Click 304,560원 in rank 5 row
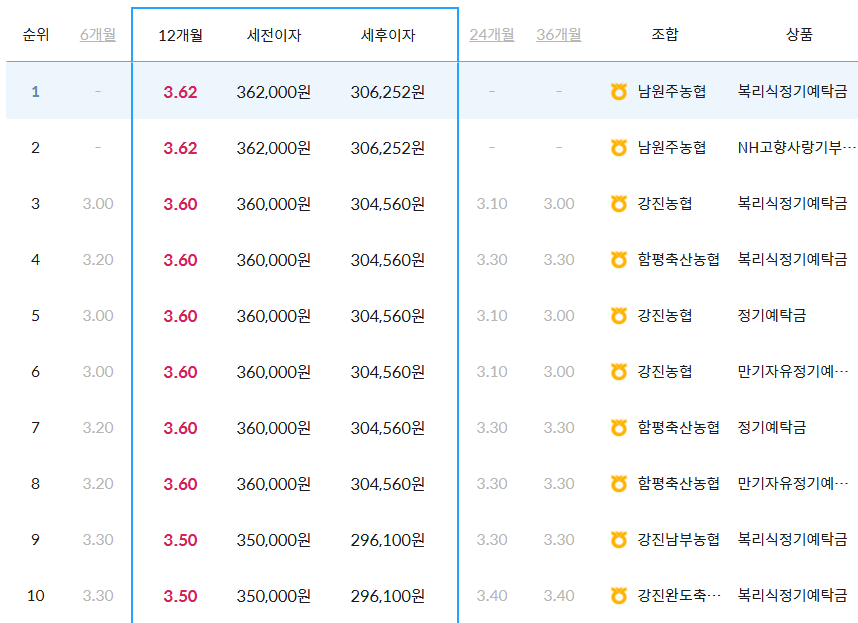The height and width of the screenshot is (623, 858). click(387, 316)
